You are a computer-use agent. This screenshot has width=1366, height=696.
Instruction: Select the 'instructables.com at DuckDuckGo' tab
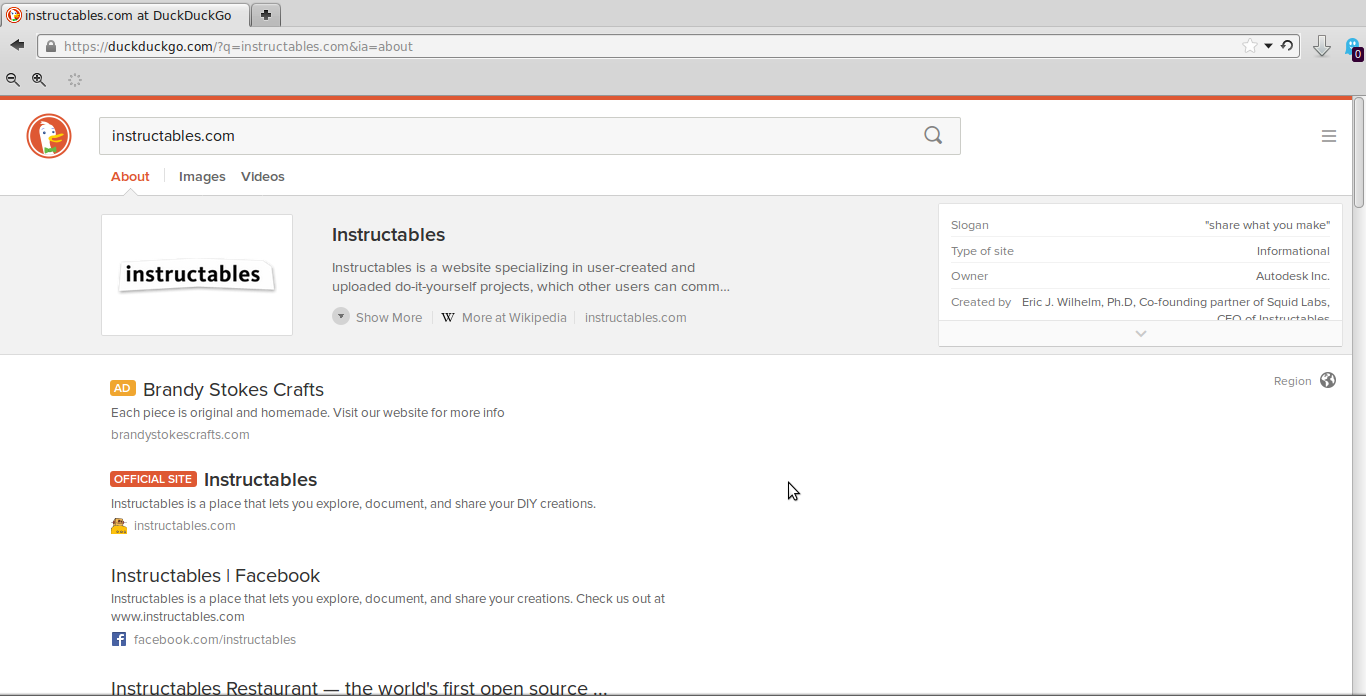click(124, 15)
